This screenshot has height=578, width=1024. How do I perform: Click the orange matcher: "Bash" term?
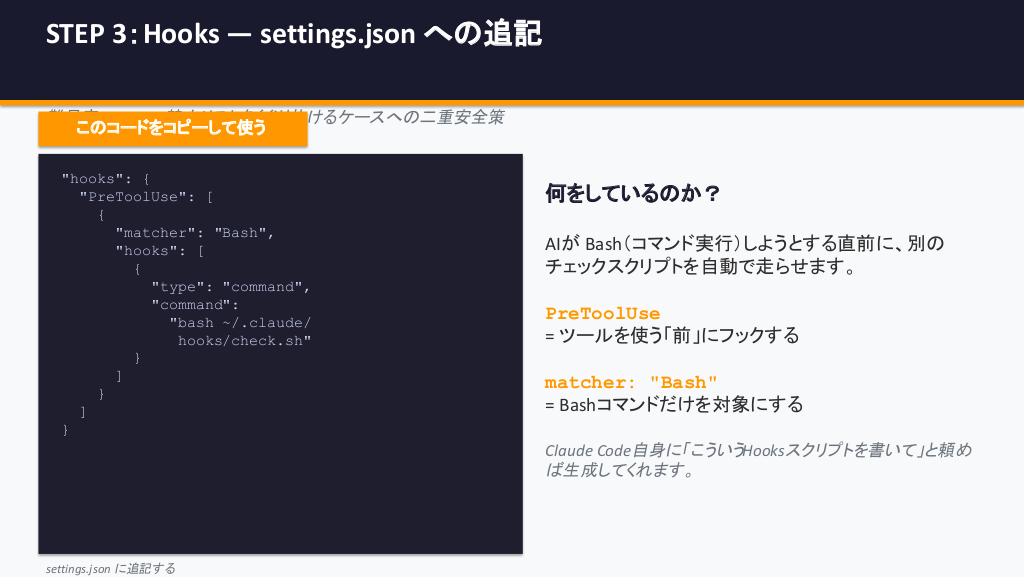tap(631, 382)
